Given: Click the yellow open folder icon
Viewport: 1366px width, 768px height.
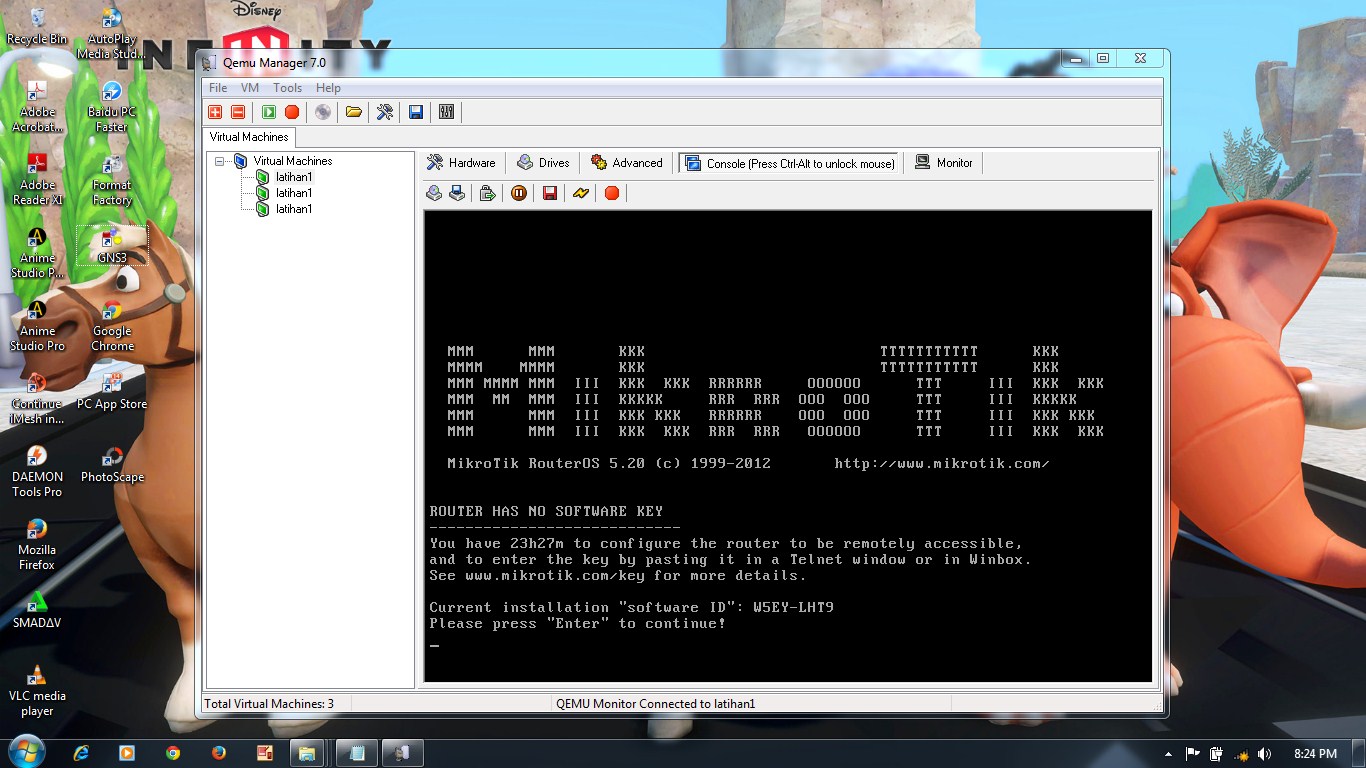Looking at the screenshot, I should (x=353, y=112).
